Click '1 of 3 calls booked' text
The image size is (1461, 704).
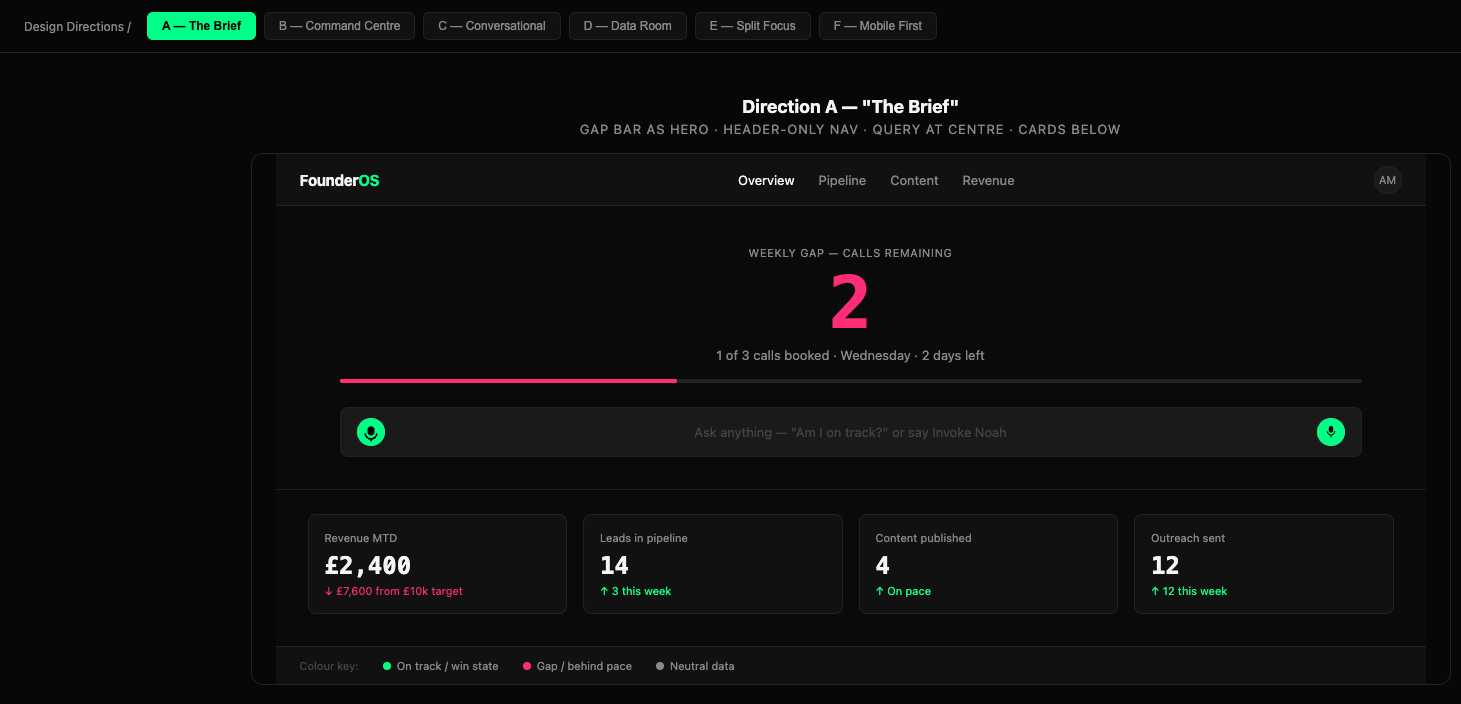(772, 356)
